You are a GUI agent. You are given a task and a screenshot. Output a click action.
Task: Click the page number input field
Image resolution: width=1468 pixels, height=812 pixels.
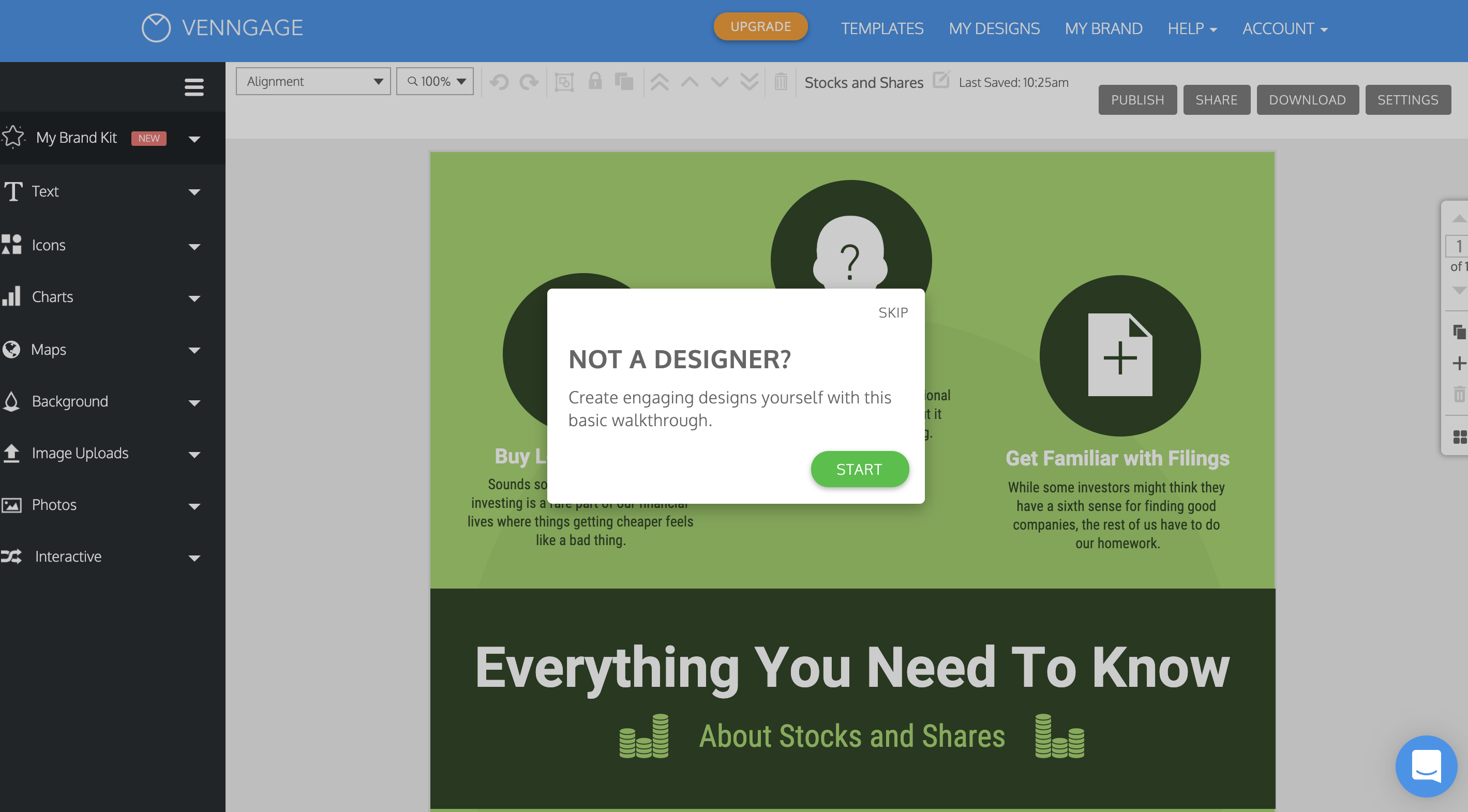tap(1458, 246)
